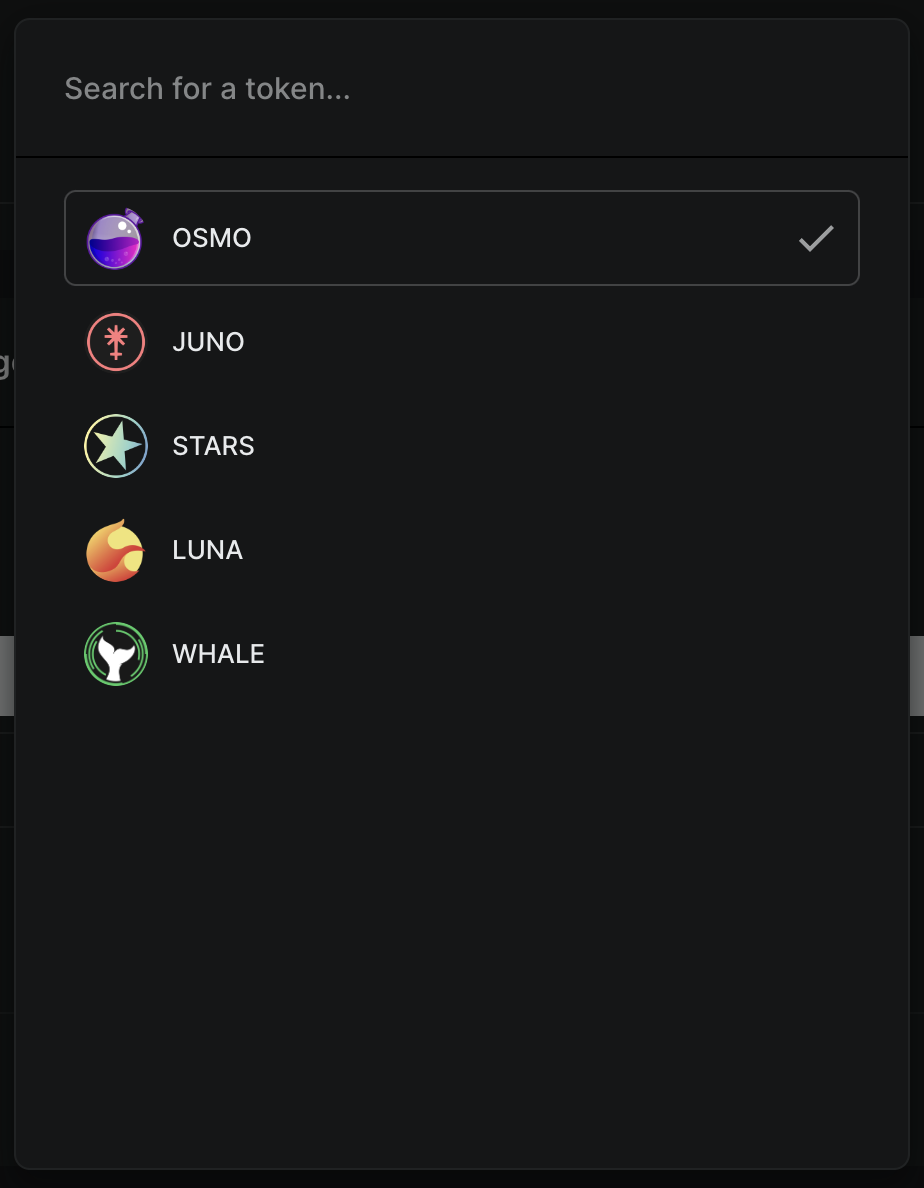
Task: Select the LUNA token label
Action: (207, 550)
